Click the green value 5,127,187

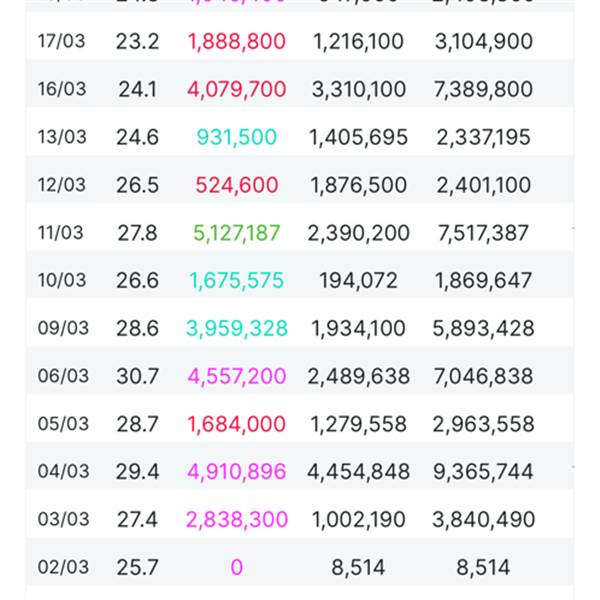tap(237, 233)
